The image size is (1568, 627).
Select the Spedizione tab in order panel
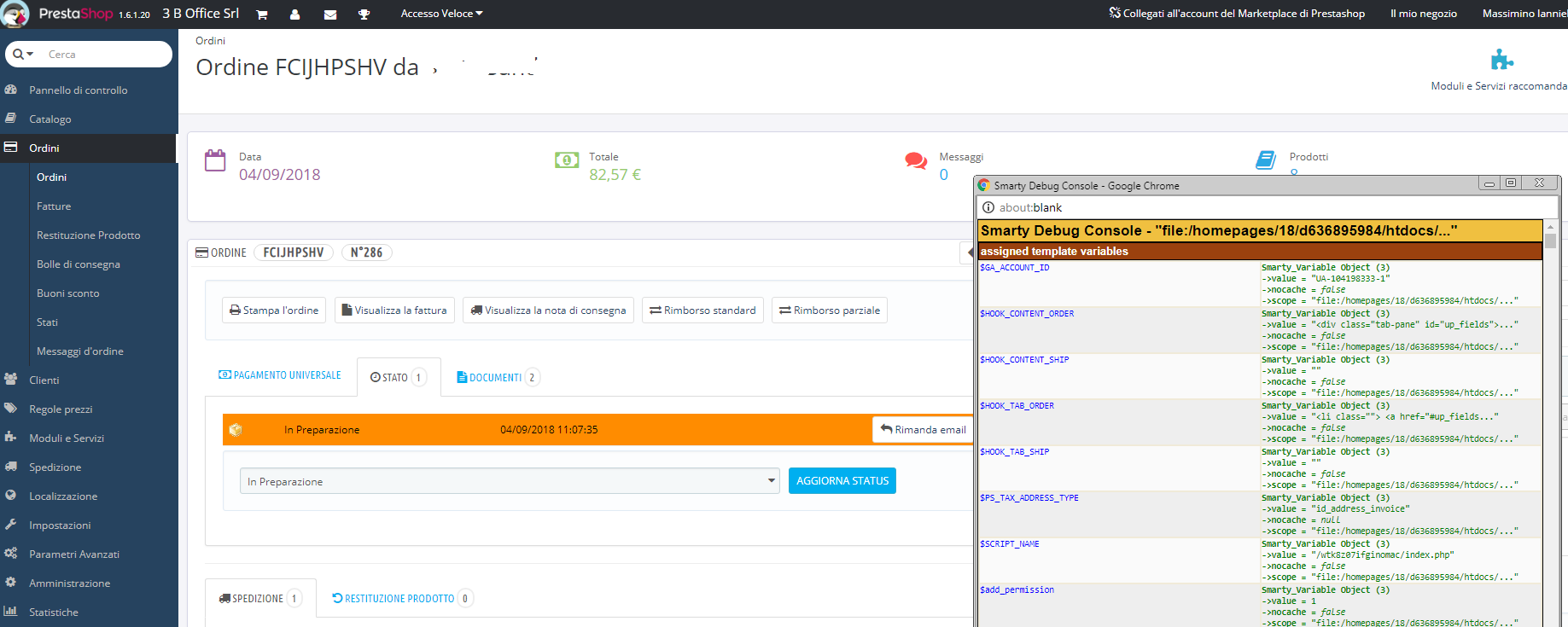260,598
